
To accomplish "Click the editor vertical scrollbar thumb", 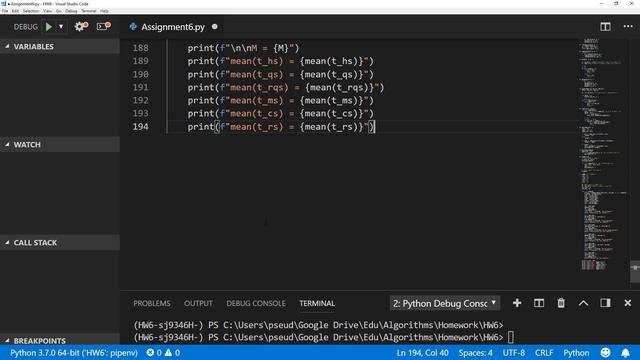I will [x=635, y=271].
